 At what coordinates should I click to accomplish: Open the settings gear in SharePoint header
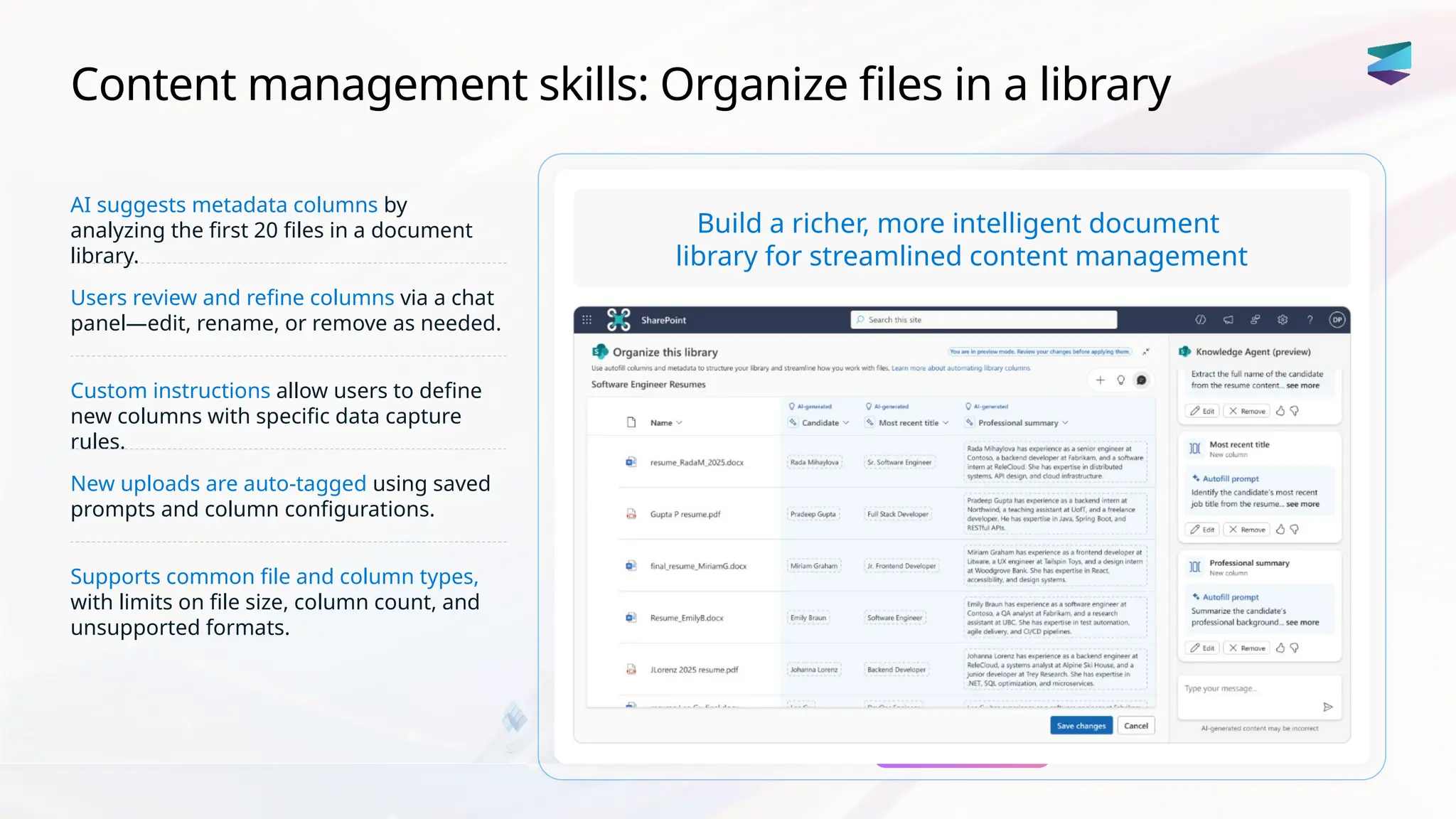(x=1283, y=320)
